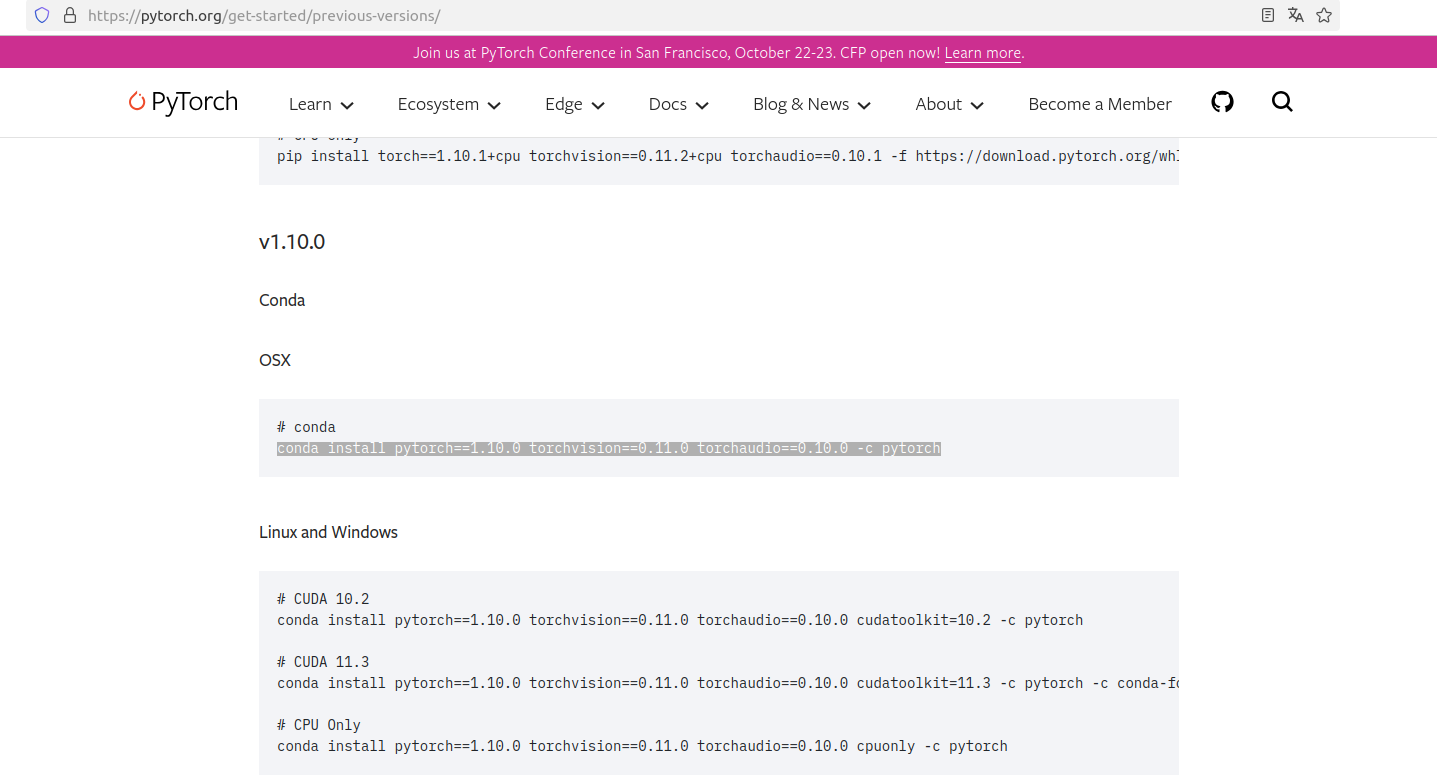Expand the About dropdown menu
Viewport: 1437px width, 780px height.
[x=950, y=104]
